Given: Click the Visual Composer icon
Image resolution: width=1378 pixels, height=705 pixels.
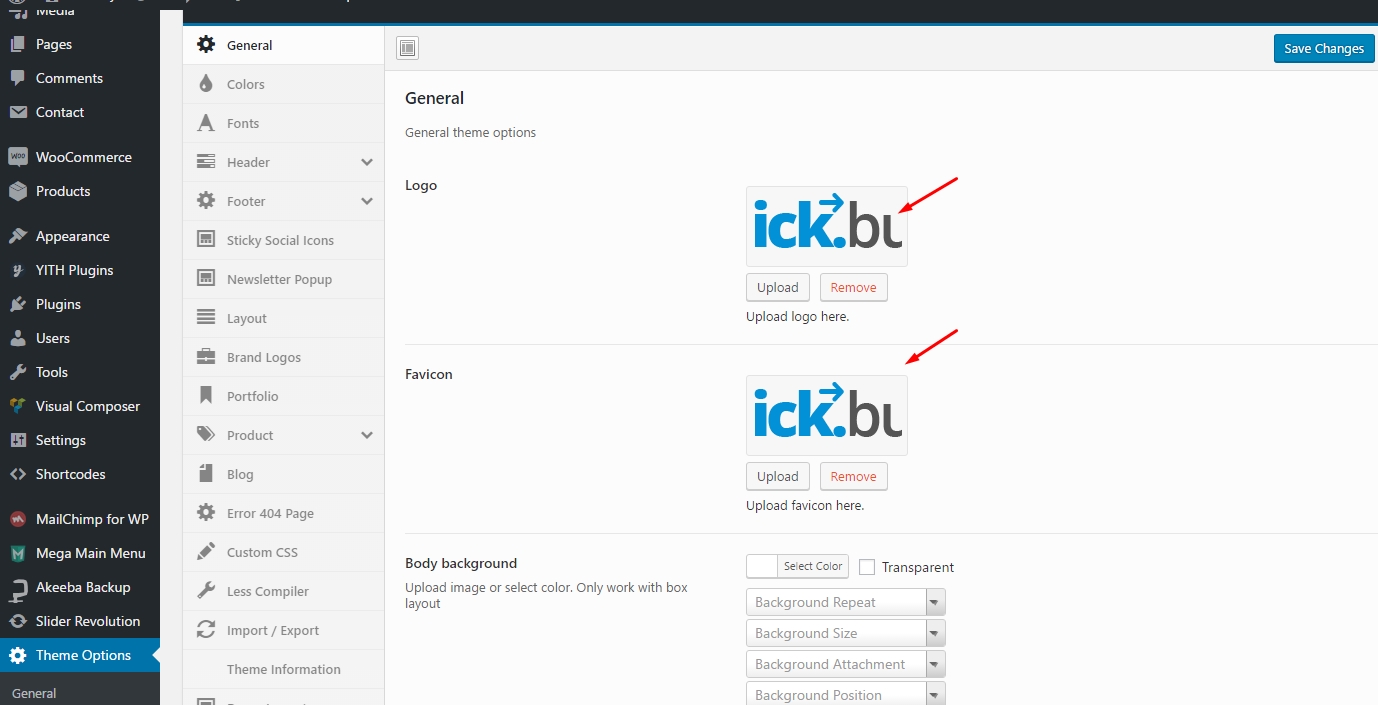Looking at the screenshot, I should click(x=17, y=406).
